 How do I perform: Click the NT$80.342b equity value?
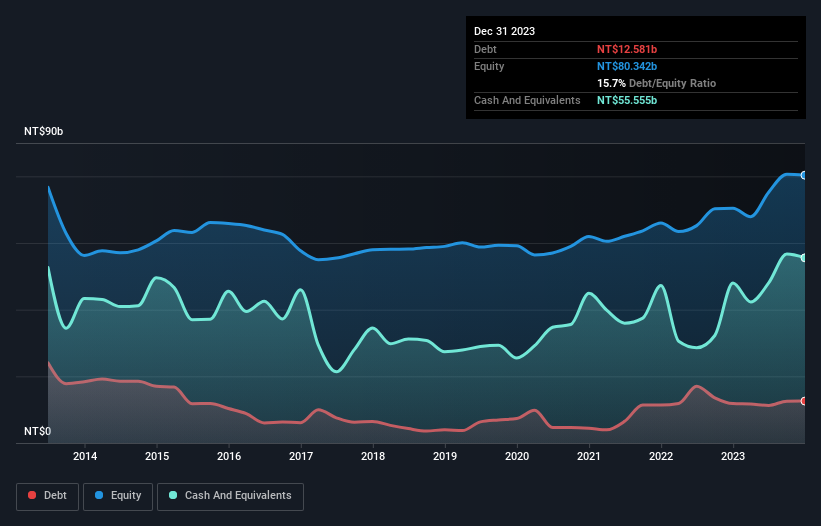tap(627, 66)
